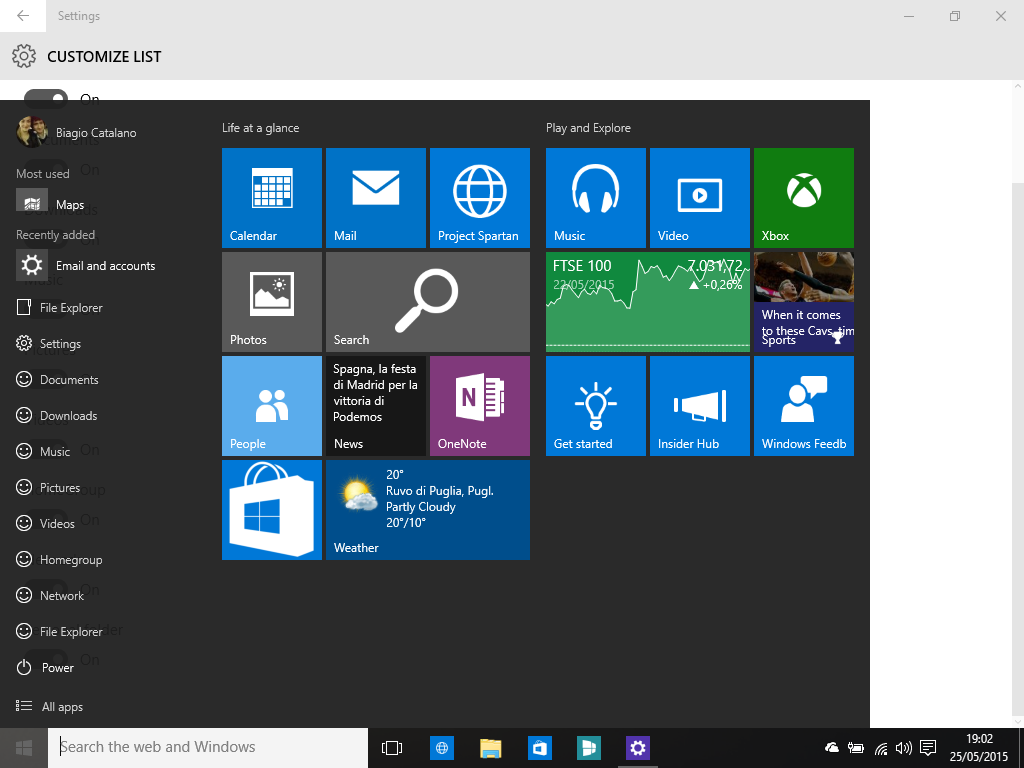Screen dimensions: 1024x768
Task: Open Network from the Start menu
Action: (50, 596)
